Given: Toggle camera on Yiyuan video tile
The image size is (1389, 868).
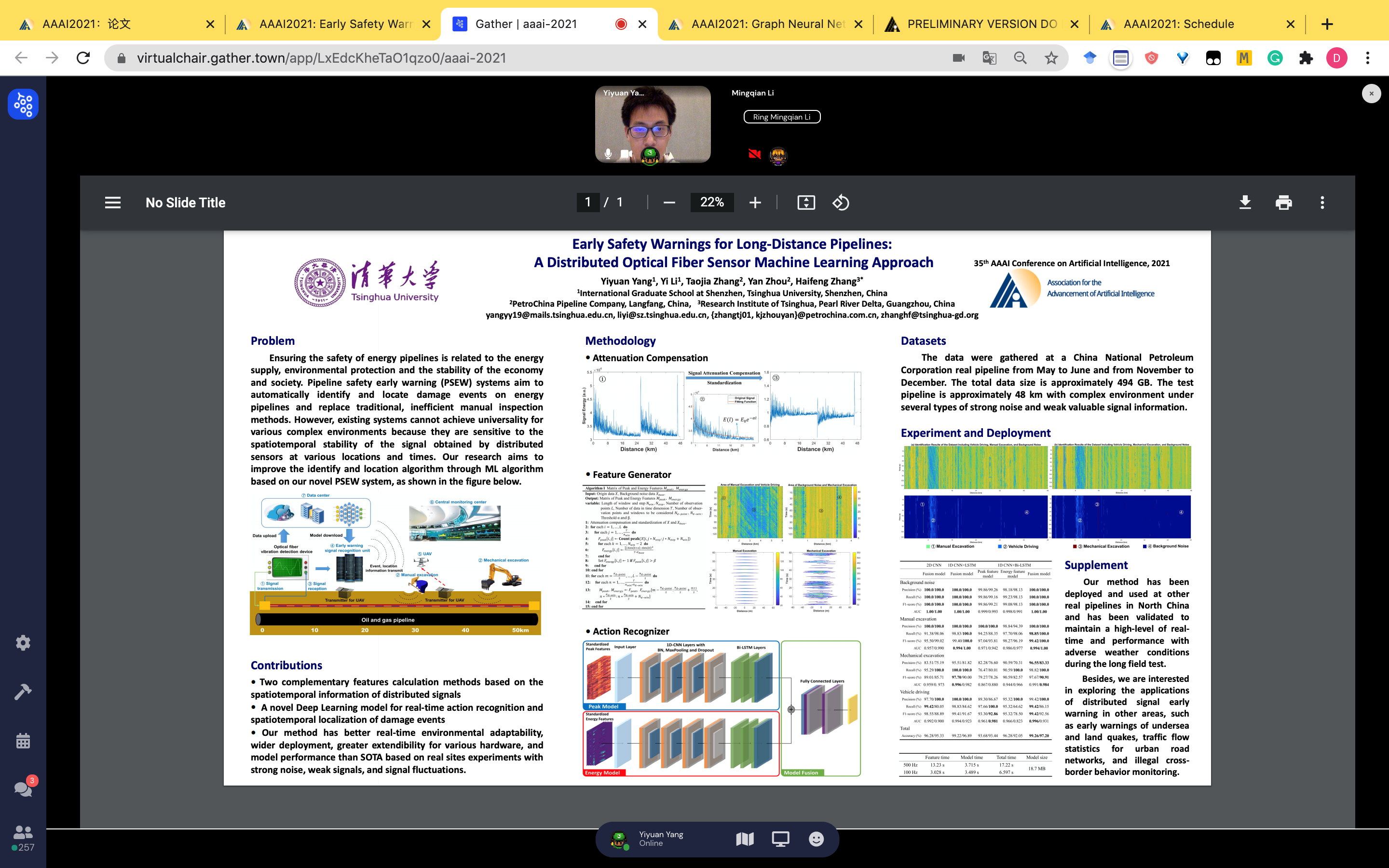Looking at the screenshot, I should point(627,154).
